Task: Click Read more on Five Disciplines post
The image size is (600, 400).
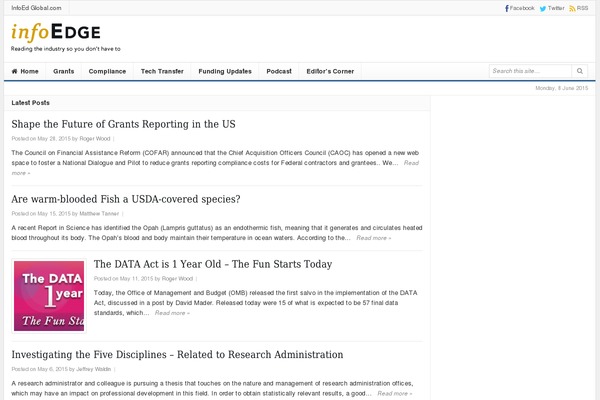Action: (395, 393)
